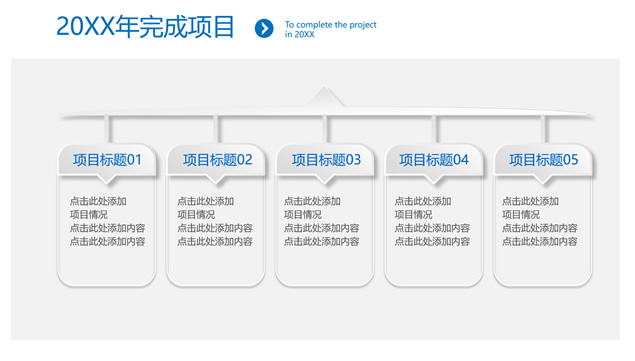The image size is (635, 361).
Task: Select the slide title 20XX年完成项目
Action: point(145,27)
